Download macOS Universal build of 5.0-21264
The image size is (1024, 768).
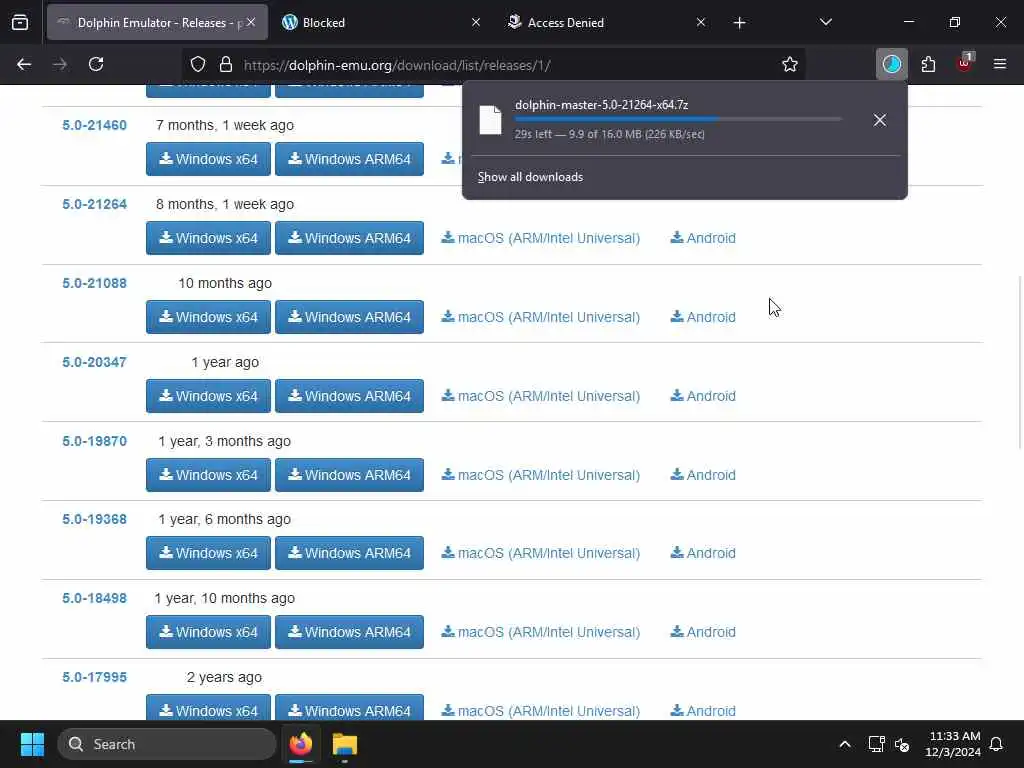[541, 238]
